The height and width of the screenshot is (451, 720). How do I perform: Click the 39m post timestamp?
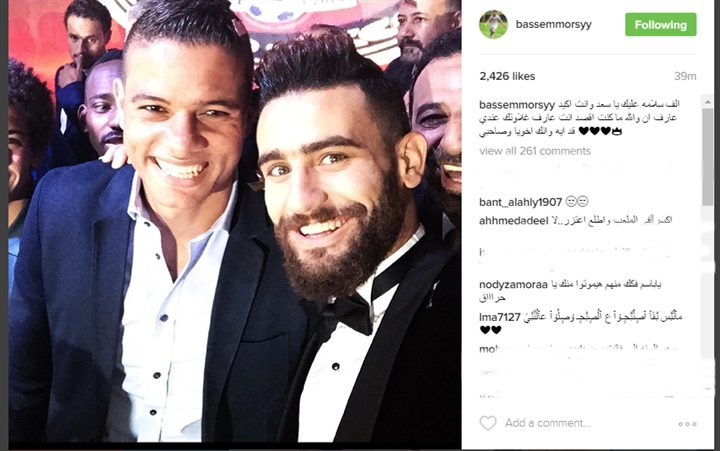point(685,76)
